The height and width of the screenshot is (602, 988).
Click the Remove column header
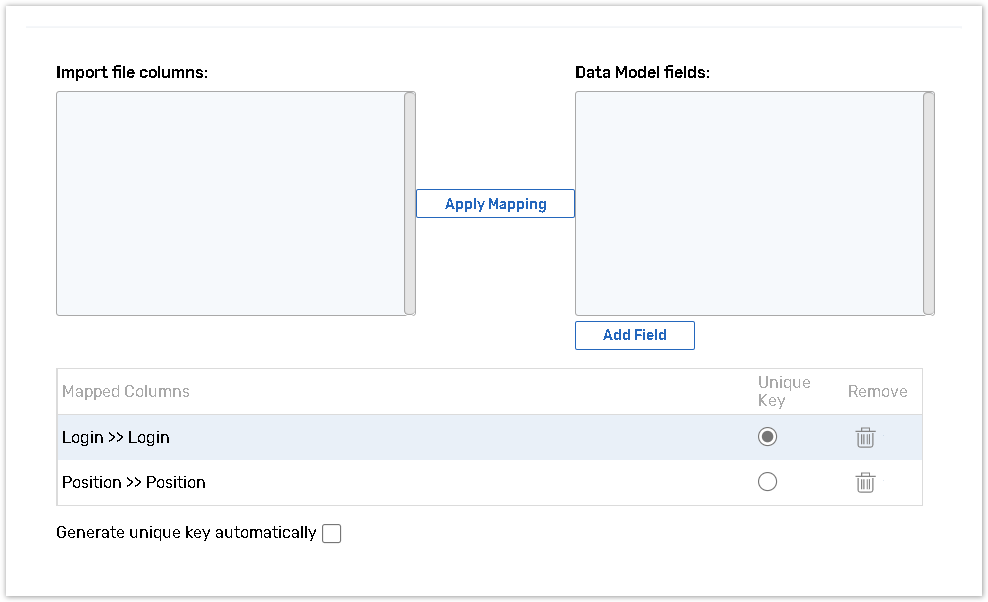[877, 392]
